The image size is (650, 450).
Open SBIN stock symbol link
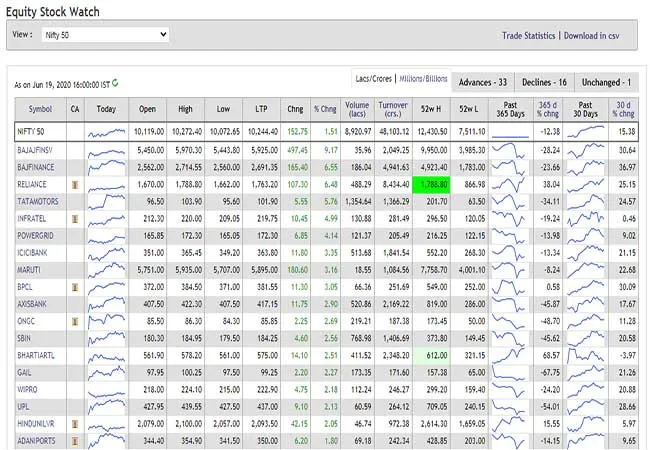(24, 339)
